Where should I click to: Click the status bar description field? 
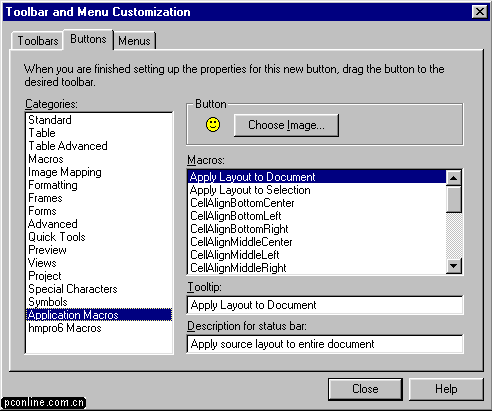[325, 344]
